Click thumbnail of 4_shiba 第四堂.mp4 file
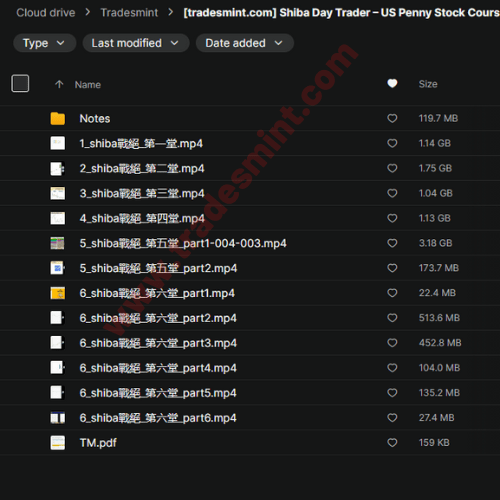The height and width of the screenshot is (500, 500). pos(58,218)
